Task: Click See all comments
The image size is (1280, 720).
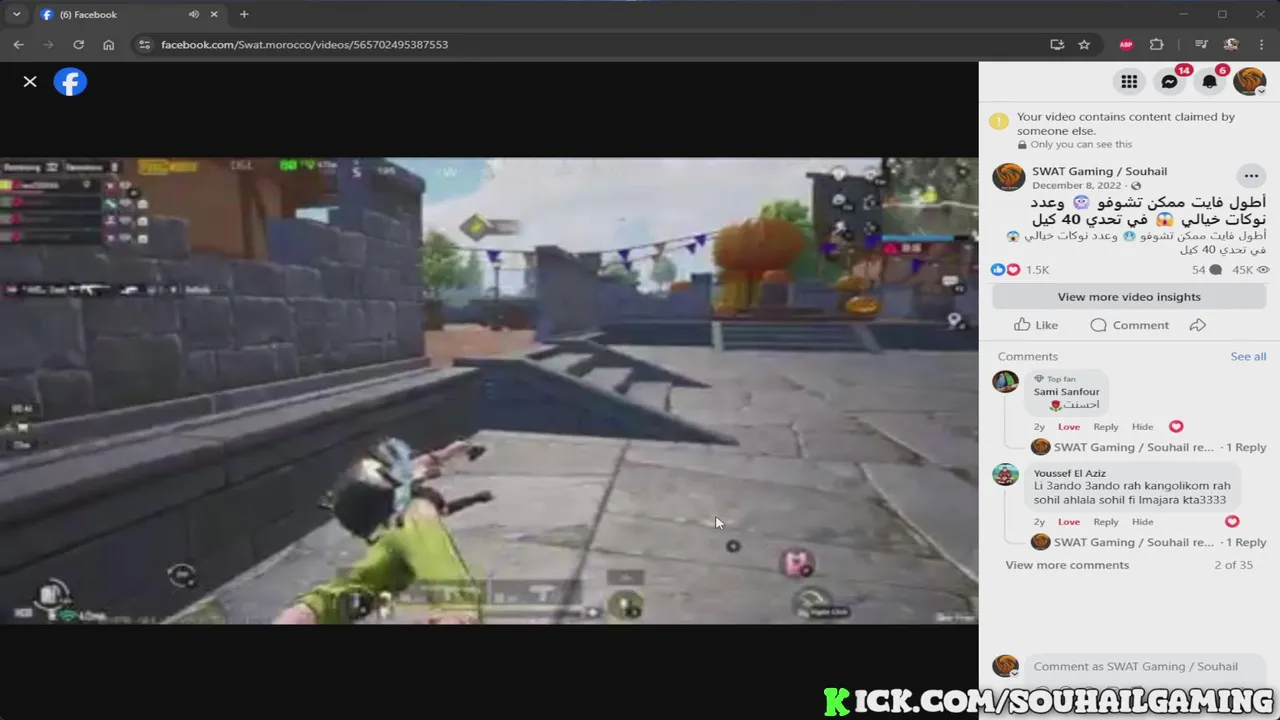Action: pos(1248,356)
